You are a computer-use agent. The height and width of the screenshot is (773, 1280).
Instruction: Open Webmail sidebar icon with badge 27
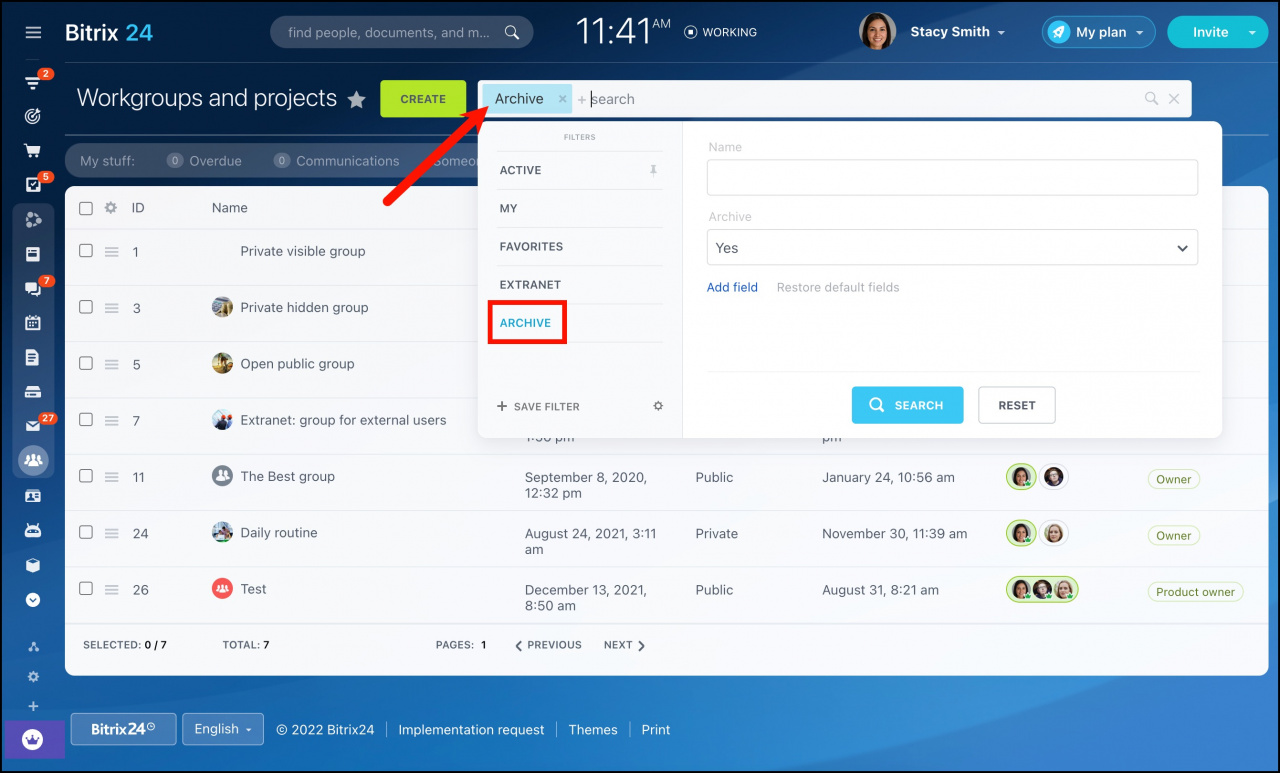point(33,426)
